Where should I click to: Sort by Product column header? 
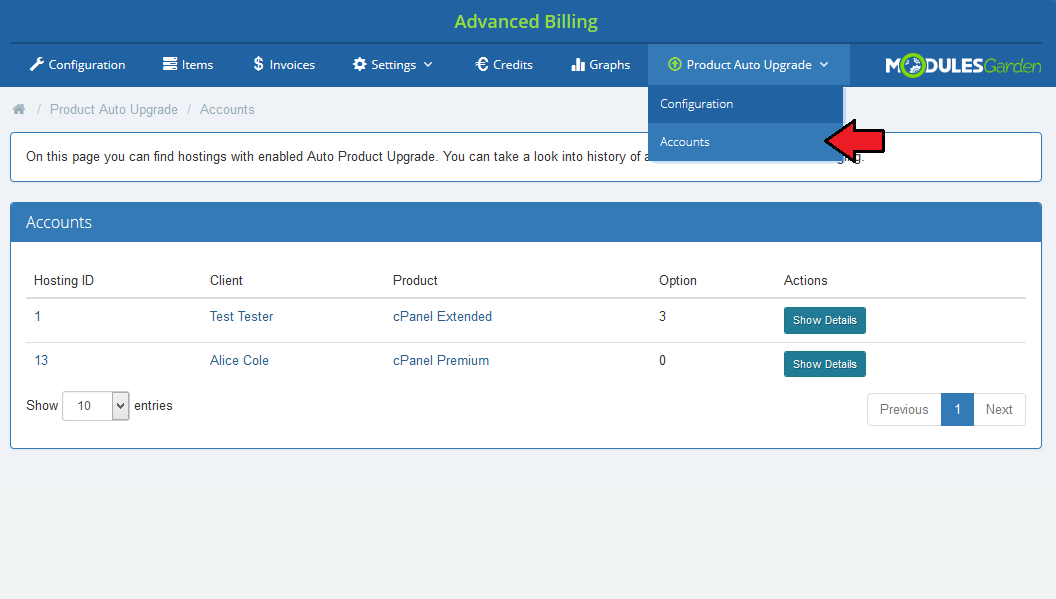[x=415, y=280]
